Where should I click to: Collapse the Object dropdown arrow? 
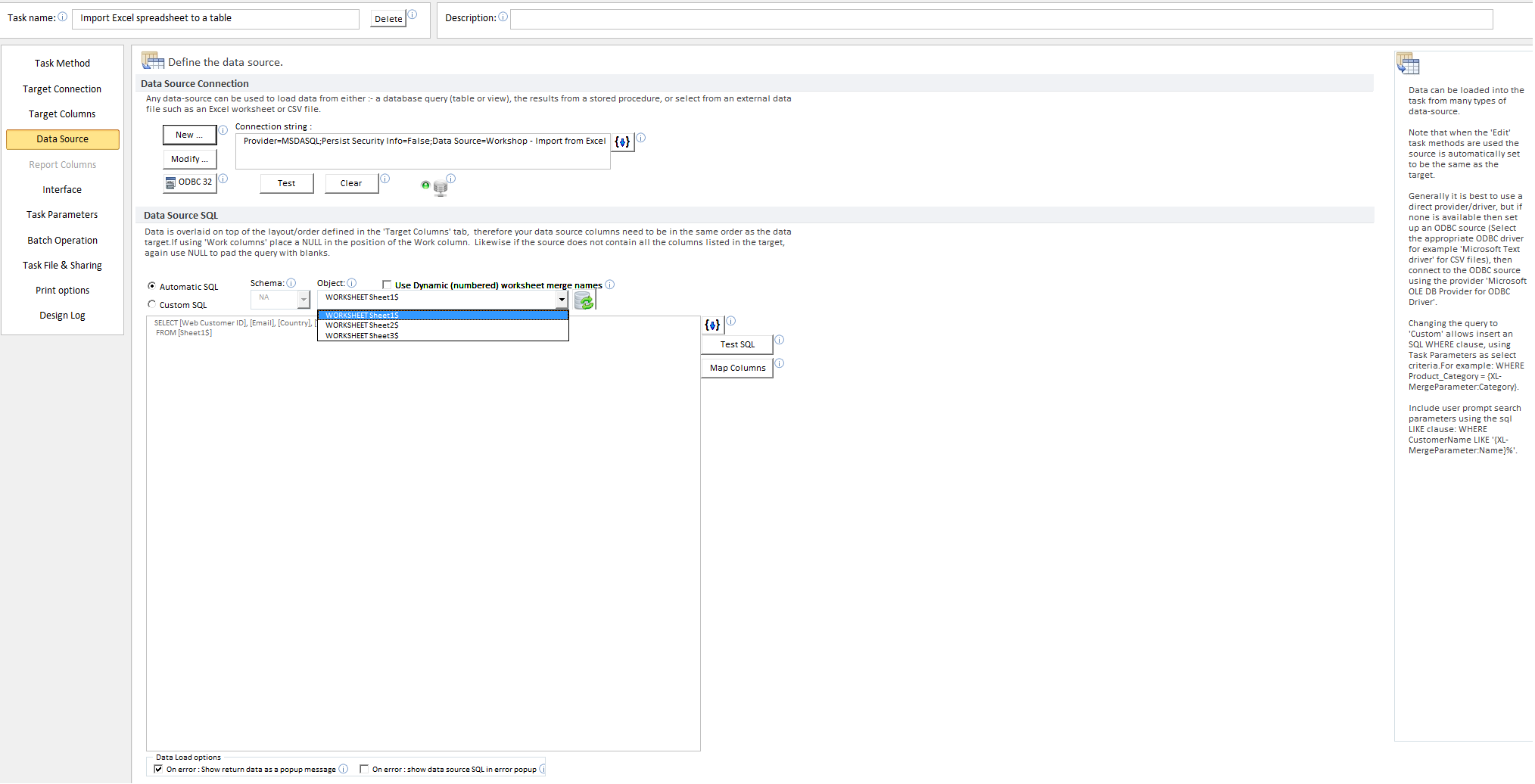[x=562, y=299]
